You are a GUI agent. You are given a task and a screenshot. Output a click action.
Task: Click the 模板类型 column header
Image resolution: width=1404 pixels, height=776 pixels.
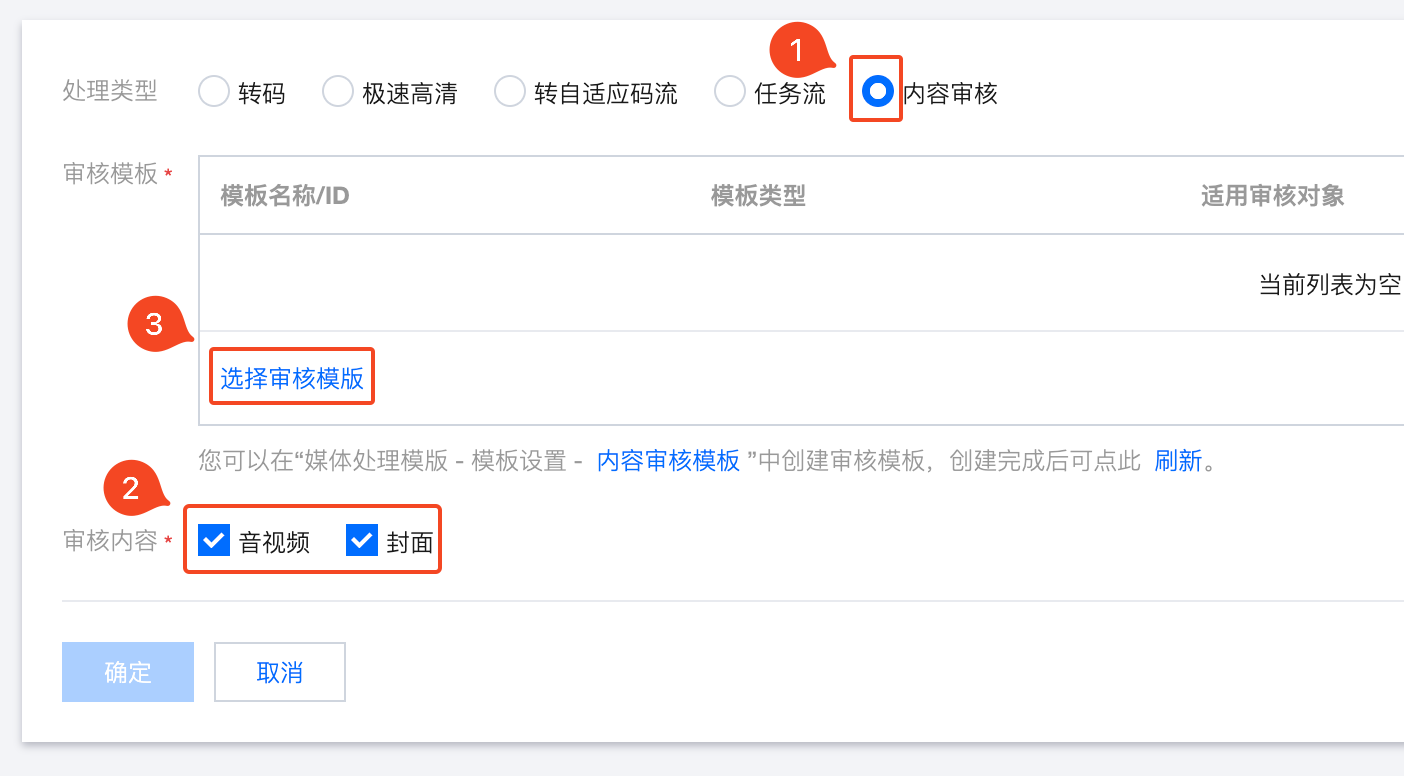758,196
